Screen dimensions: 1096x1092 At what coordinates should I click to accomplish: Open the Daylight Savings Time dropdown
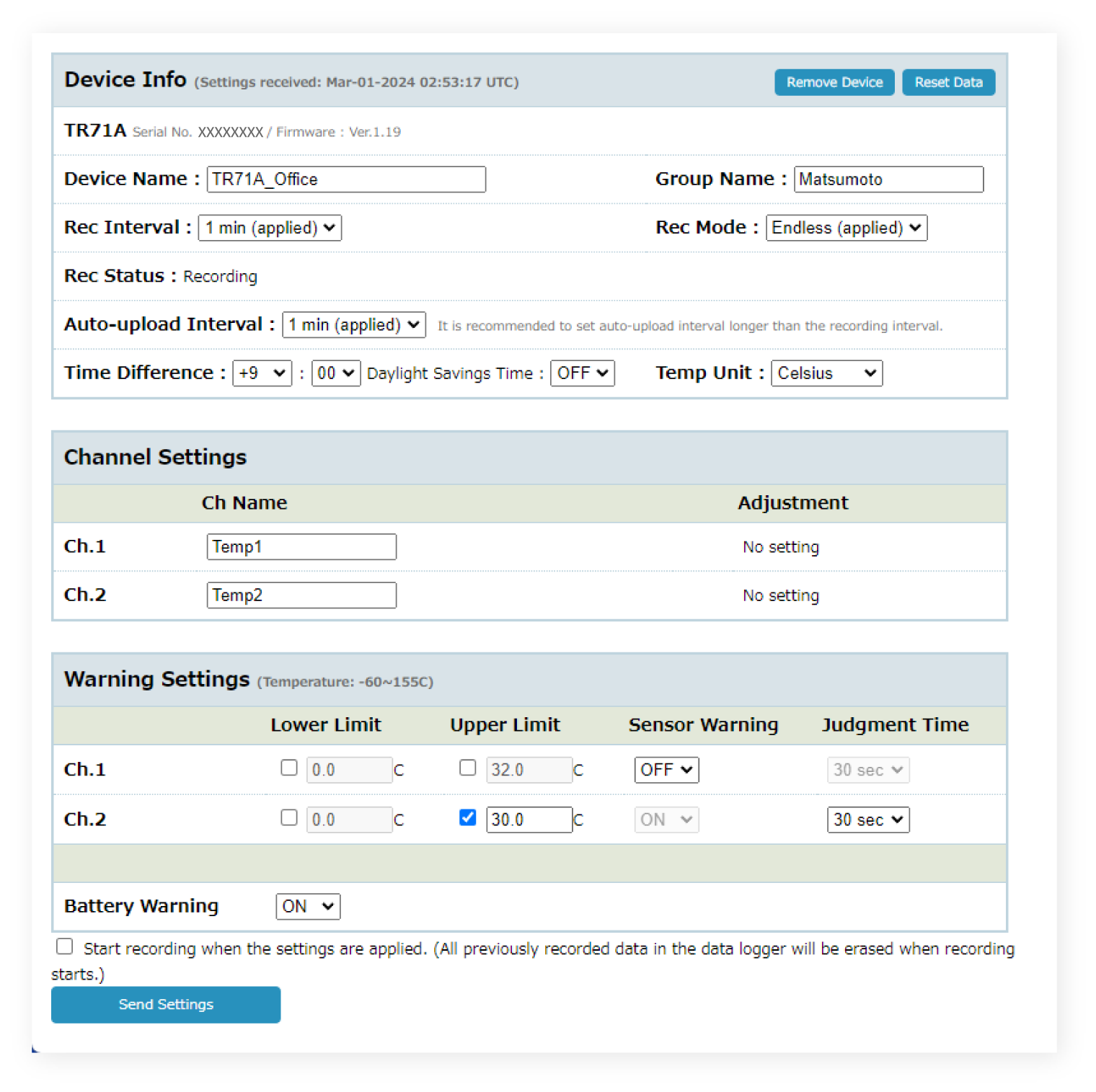[x=583, y=373]
